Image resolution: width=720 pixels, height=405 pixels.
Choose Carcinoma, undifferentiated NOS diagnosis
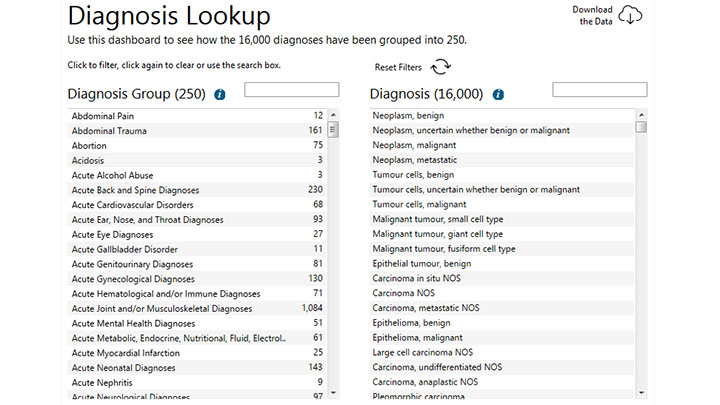[502, 367]
